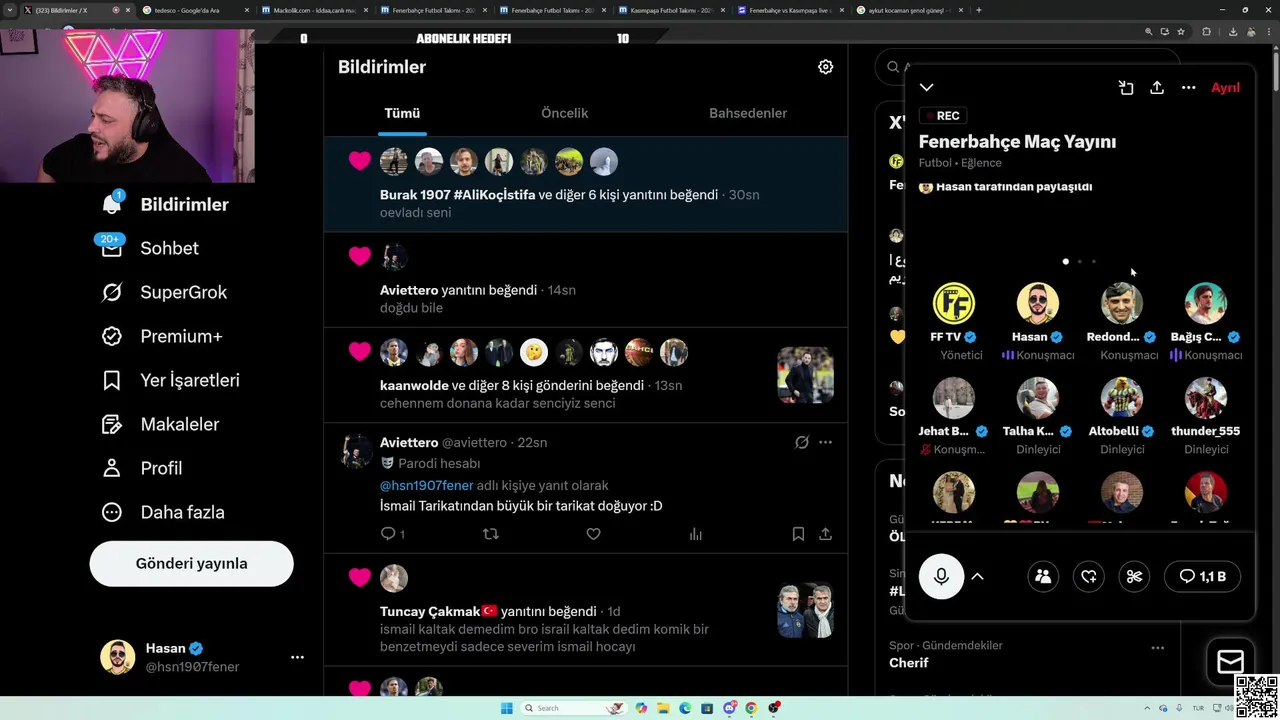Open Burak 1907 like notification

(x=585, y=185)
